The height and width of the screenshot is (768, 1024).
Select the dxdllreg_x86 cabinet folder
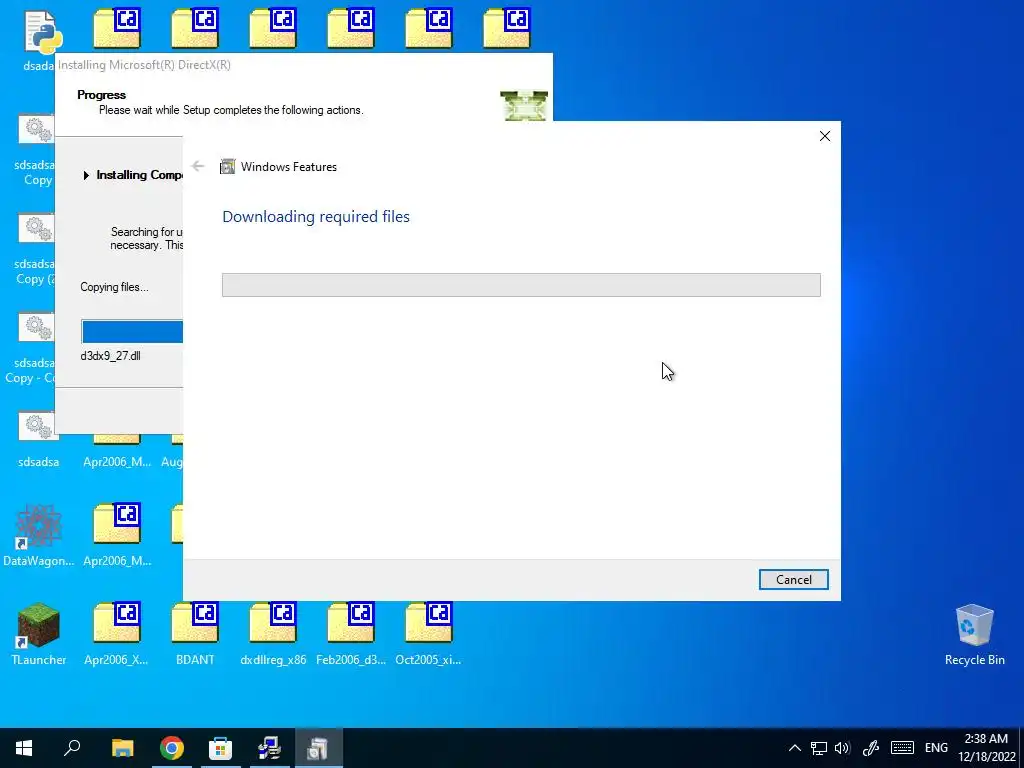pyautogui.click(x=273, y=633)
